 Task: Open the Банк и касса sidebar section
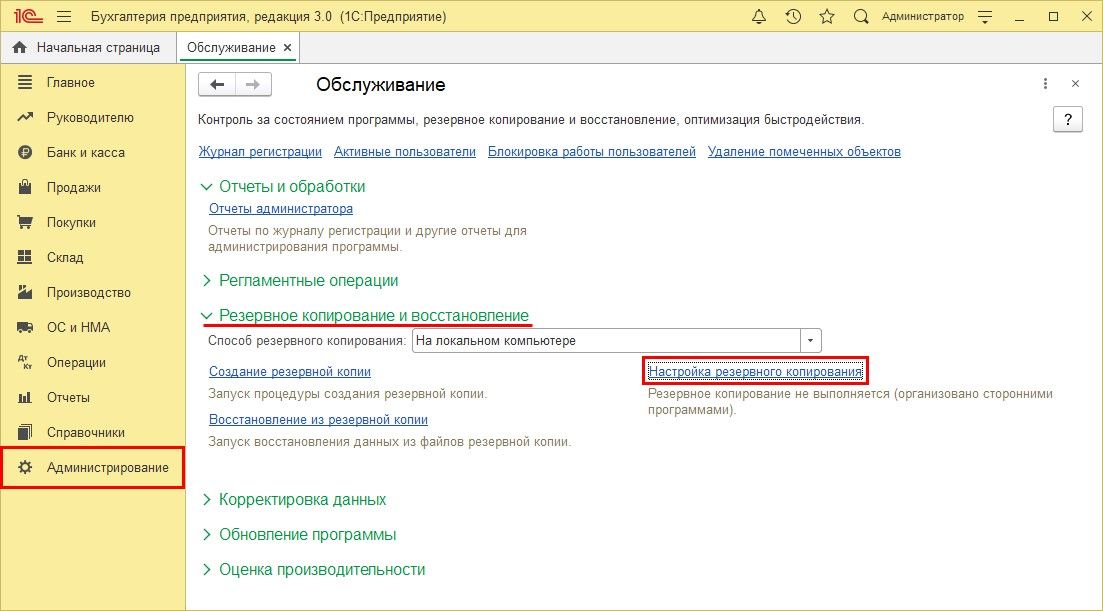[85, 153]
